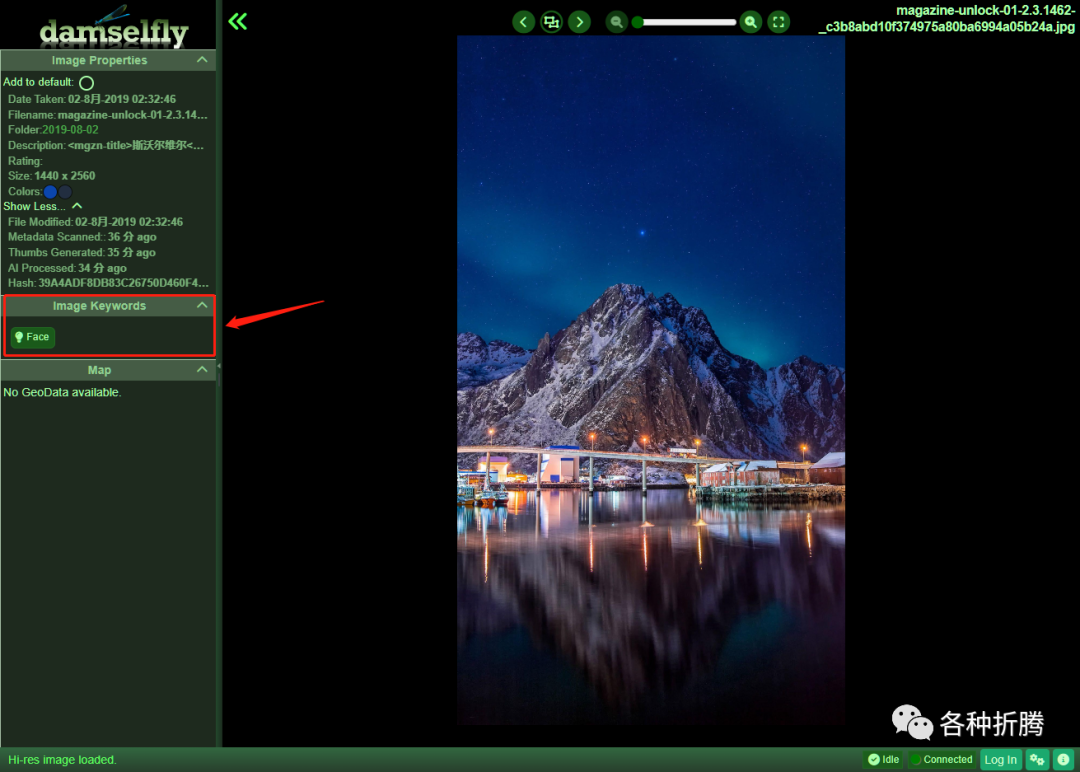This screenshot has width=1080, height=772.
Task: Click the mountain photo preview
Action: point(651,380)
